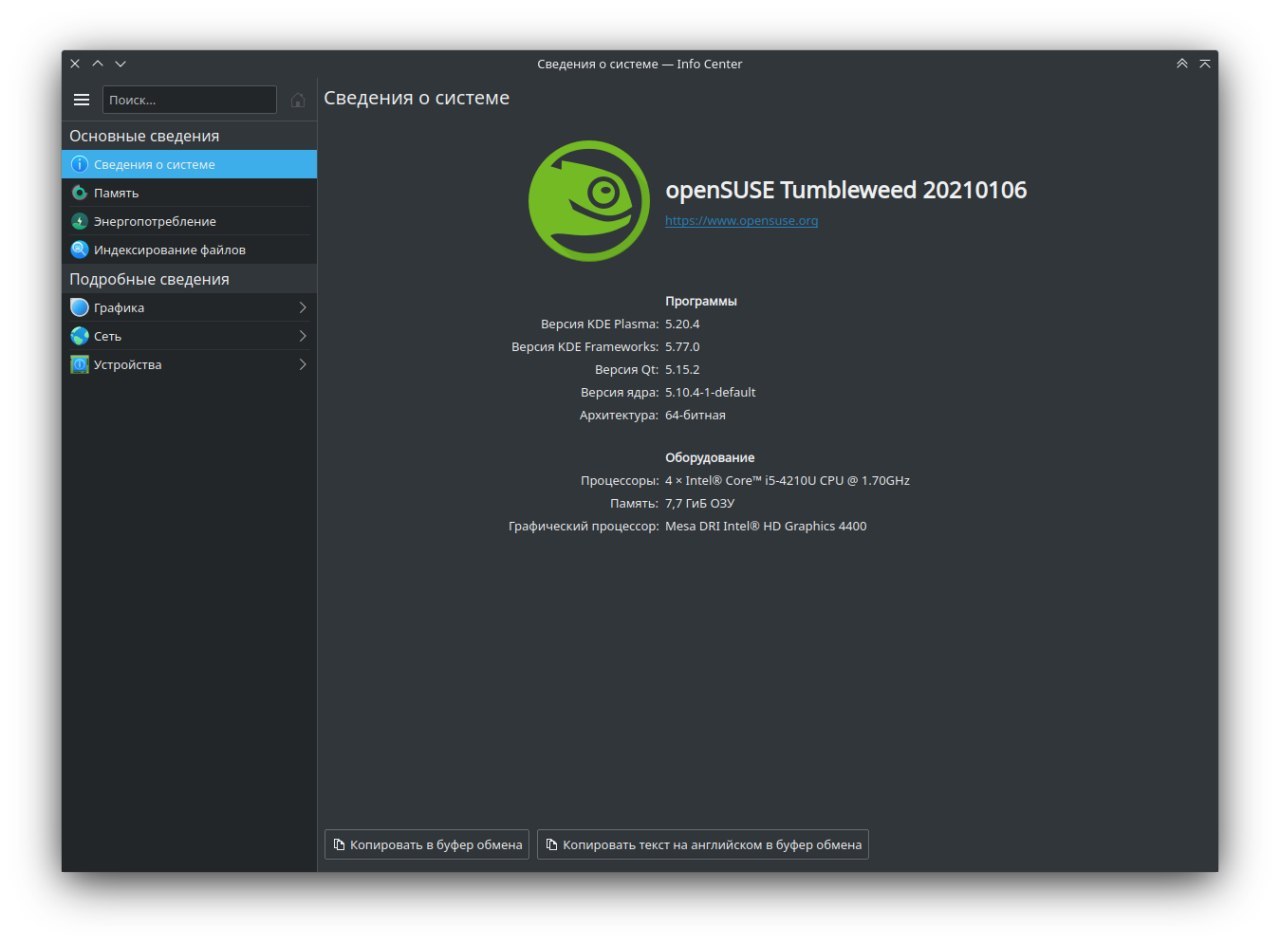Click the Графический процессор label
Screen dimensions: 1280x945
(584, 526)
